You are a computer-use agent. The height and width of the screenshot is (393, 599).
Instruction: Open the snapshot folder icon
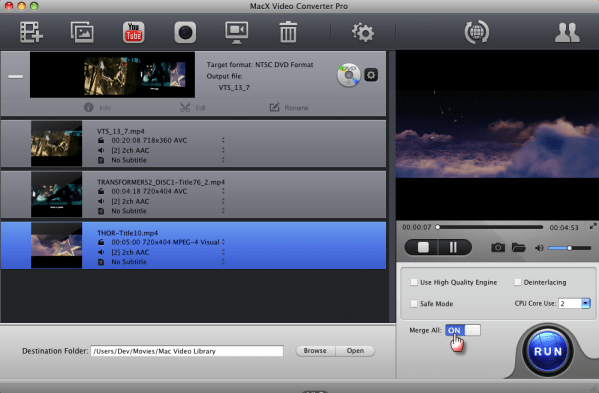(x=518, y=247)
